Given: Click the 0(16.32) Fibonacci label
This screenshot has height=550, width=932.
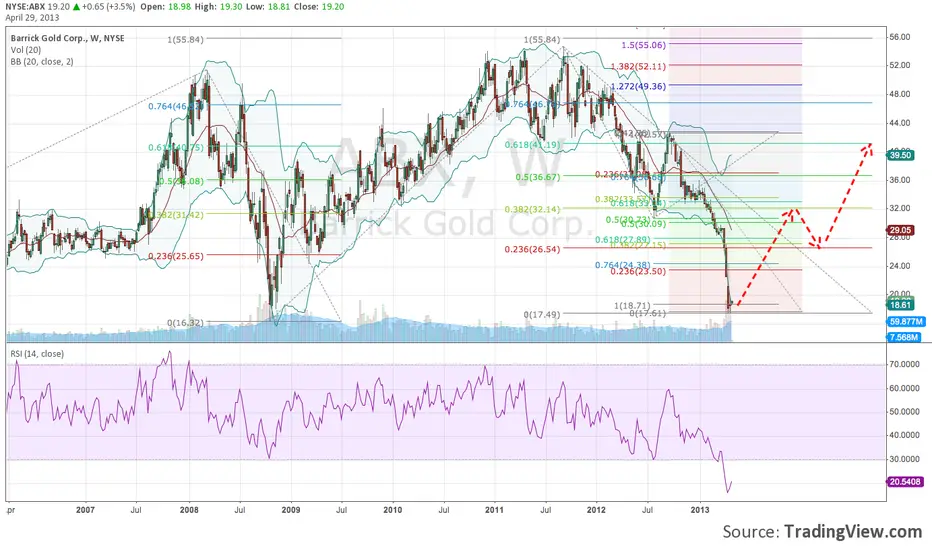Looking at the screenshot, I should tap(185, 322).
